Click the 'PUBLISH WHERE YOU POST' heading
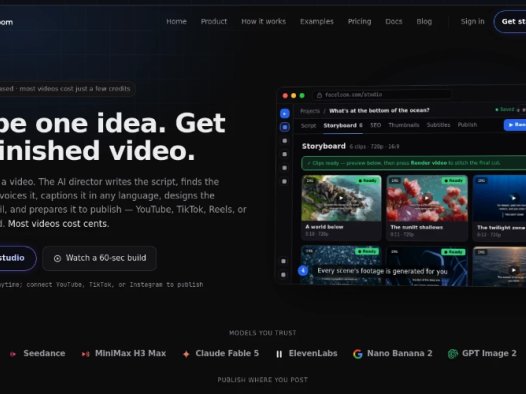 tap(263, 380)
